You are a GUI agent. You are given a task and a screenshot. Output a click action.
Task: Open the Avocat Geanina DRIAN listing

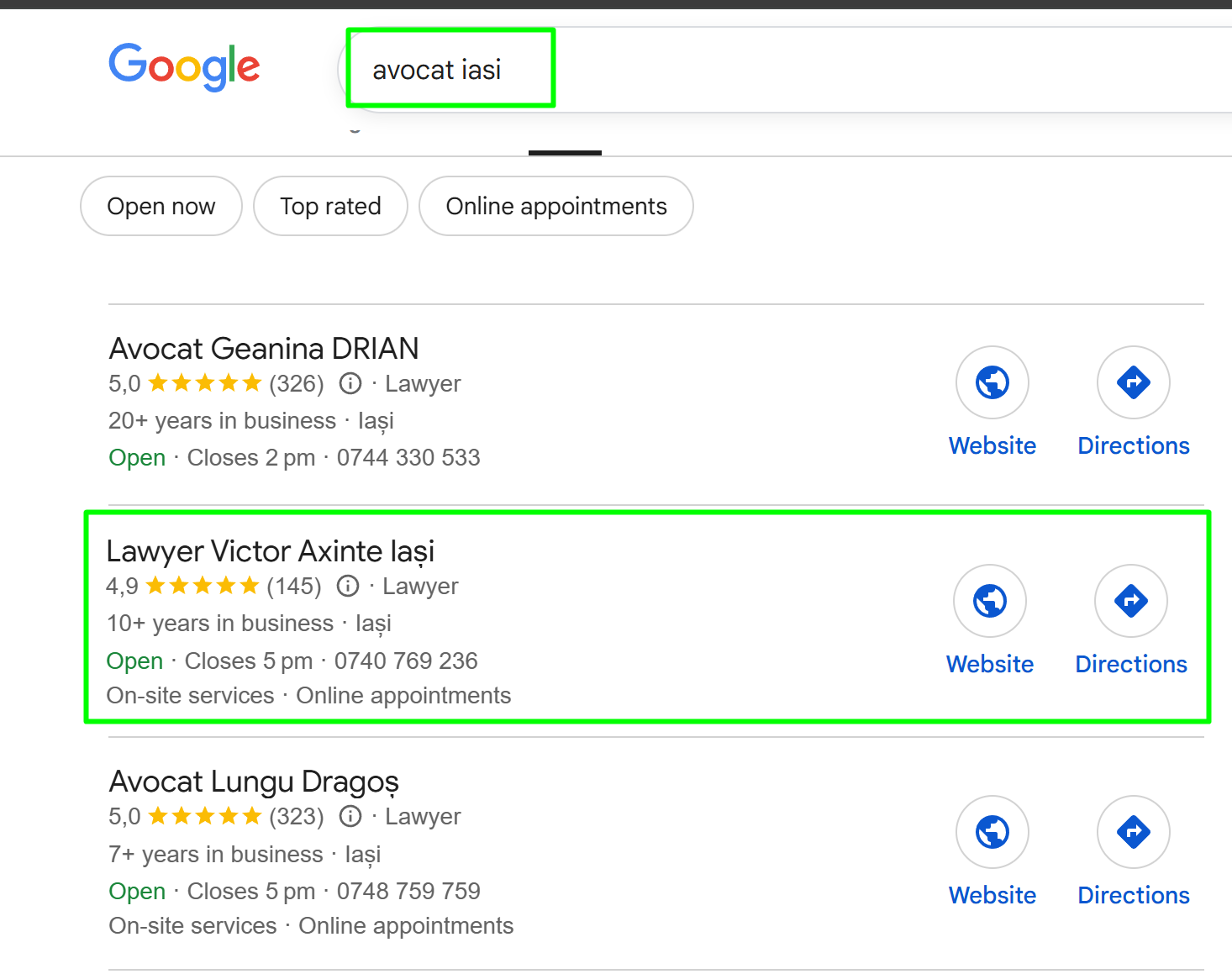(264, 349)
